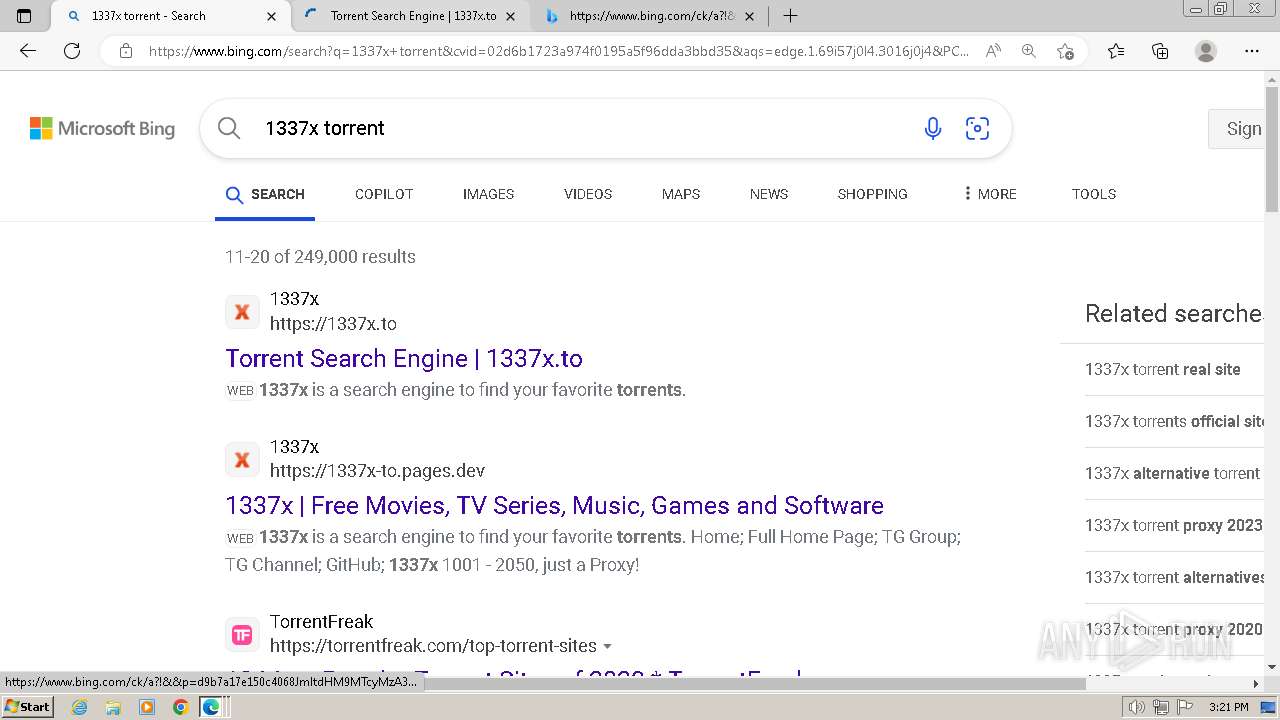Image resolution: width=1280 pixels, height=720 pixels.
Task: Select the SEARCH tab
Action: [265, 194]
